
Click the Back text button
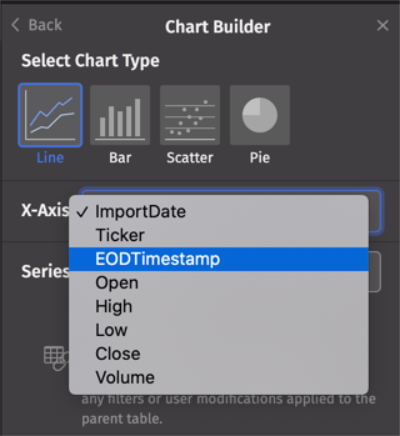[x=45, y=25]
